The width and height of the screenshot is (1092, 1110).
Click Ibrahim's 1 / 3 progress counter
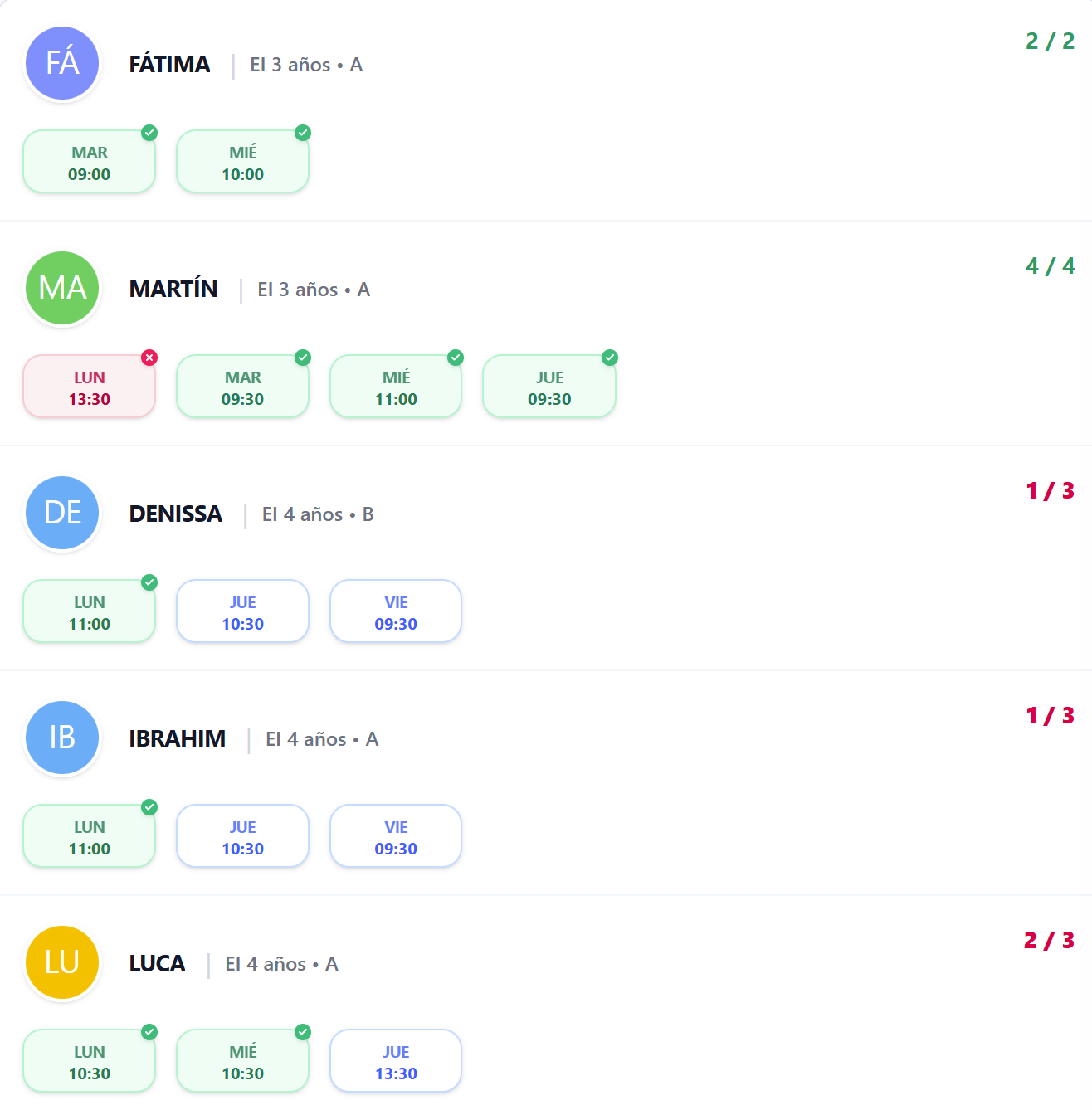1050,715
